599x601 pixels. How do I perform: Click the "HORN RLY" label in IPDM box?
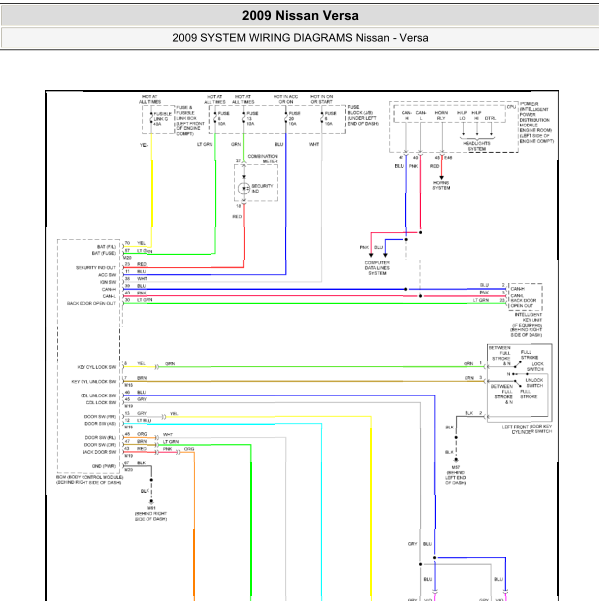[441, 115]
